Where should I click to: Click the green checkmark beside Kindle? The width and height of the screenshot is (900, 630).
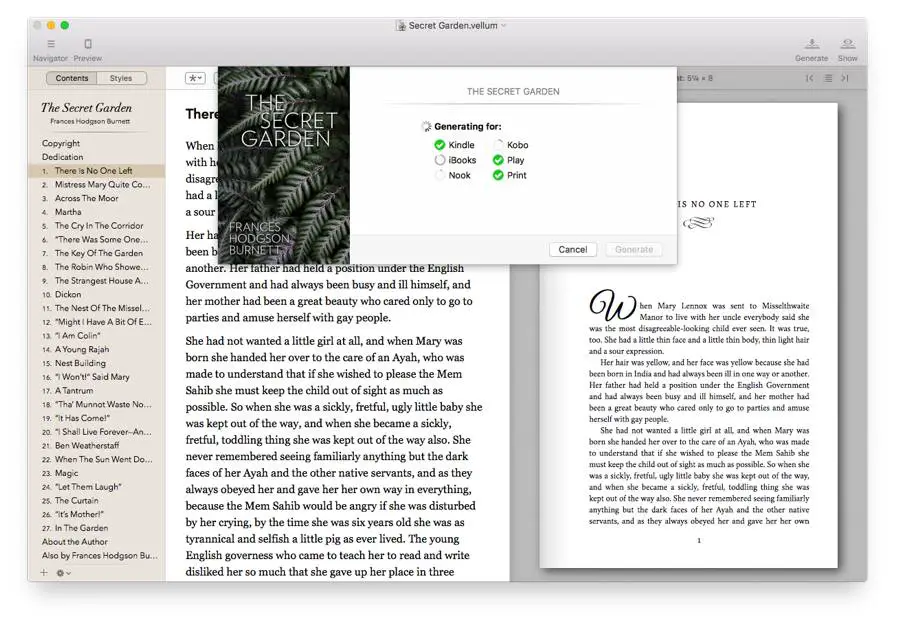tap(440, 145)
